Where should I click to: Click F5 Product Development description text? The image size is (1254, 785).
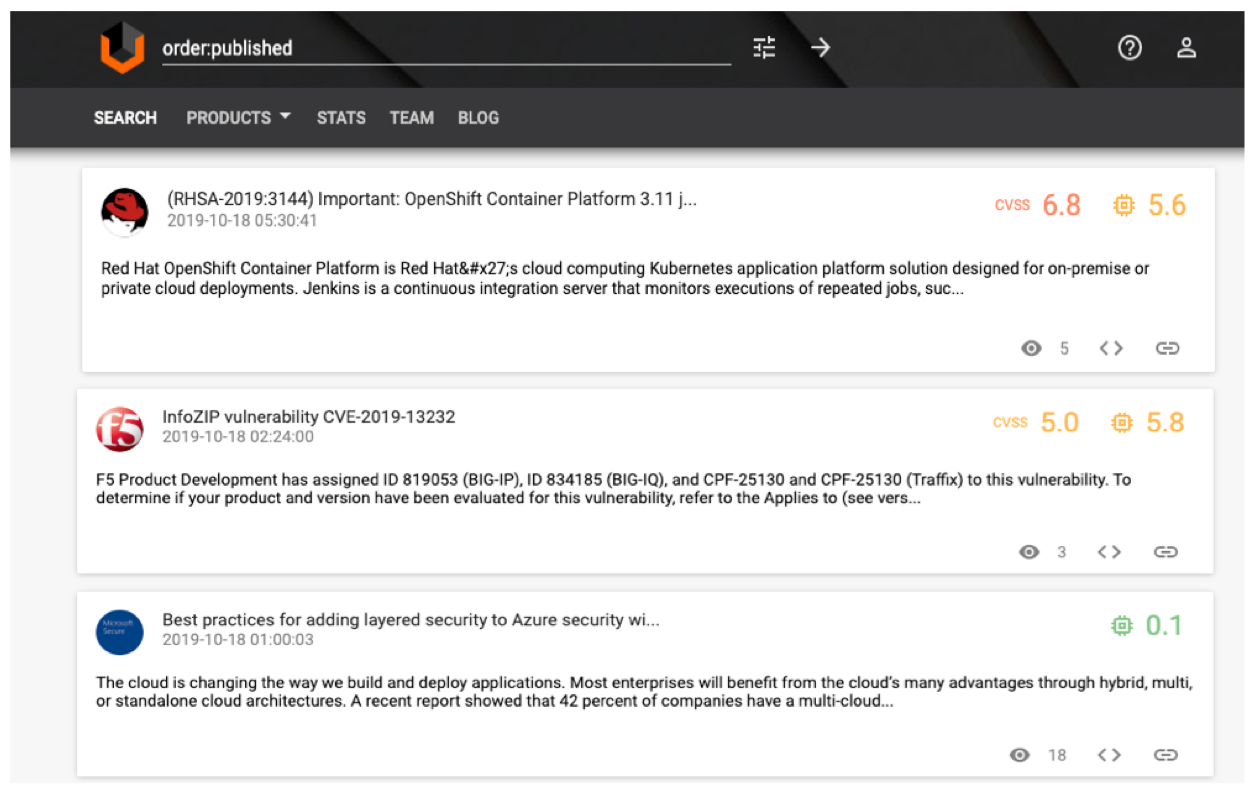tap(613, 488)
